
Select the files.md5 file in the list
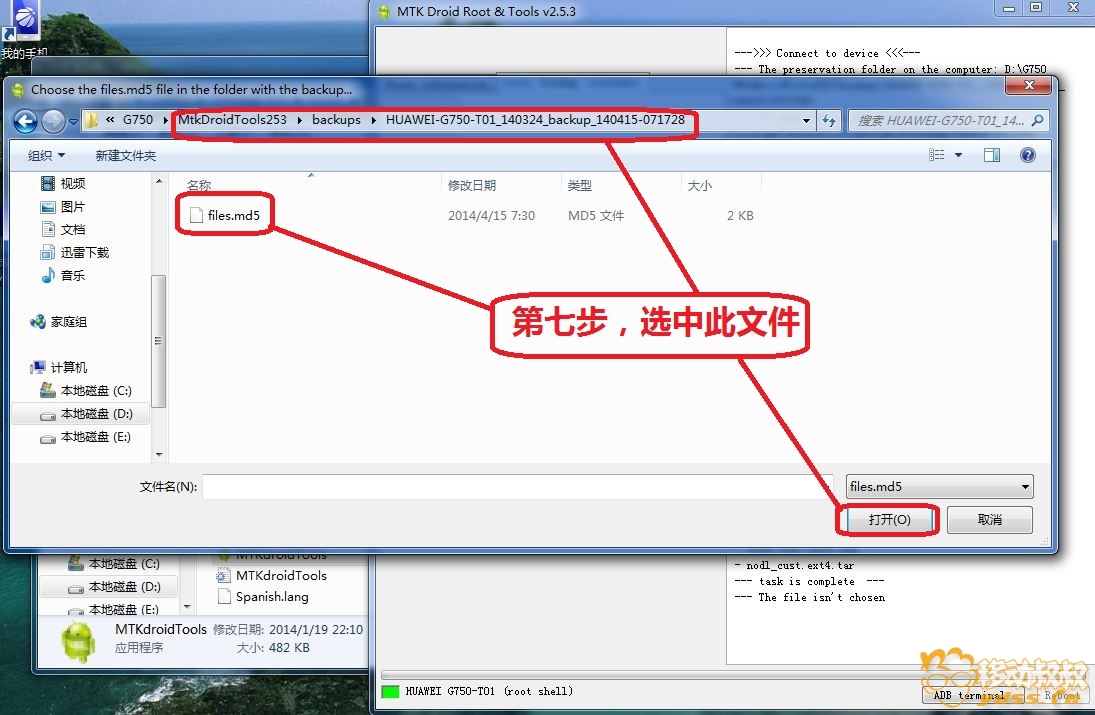click(233, 216)
